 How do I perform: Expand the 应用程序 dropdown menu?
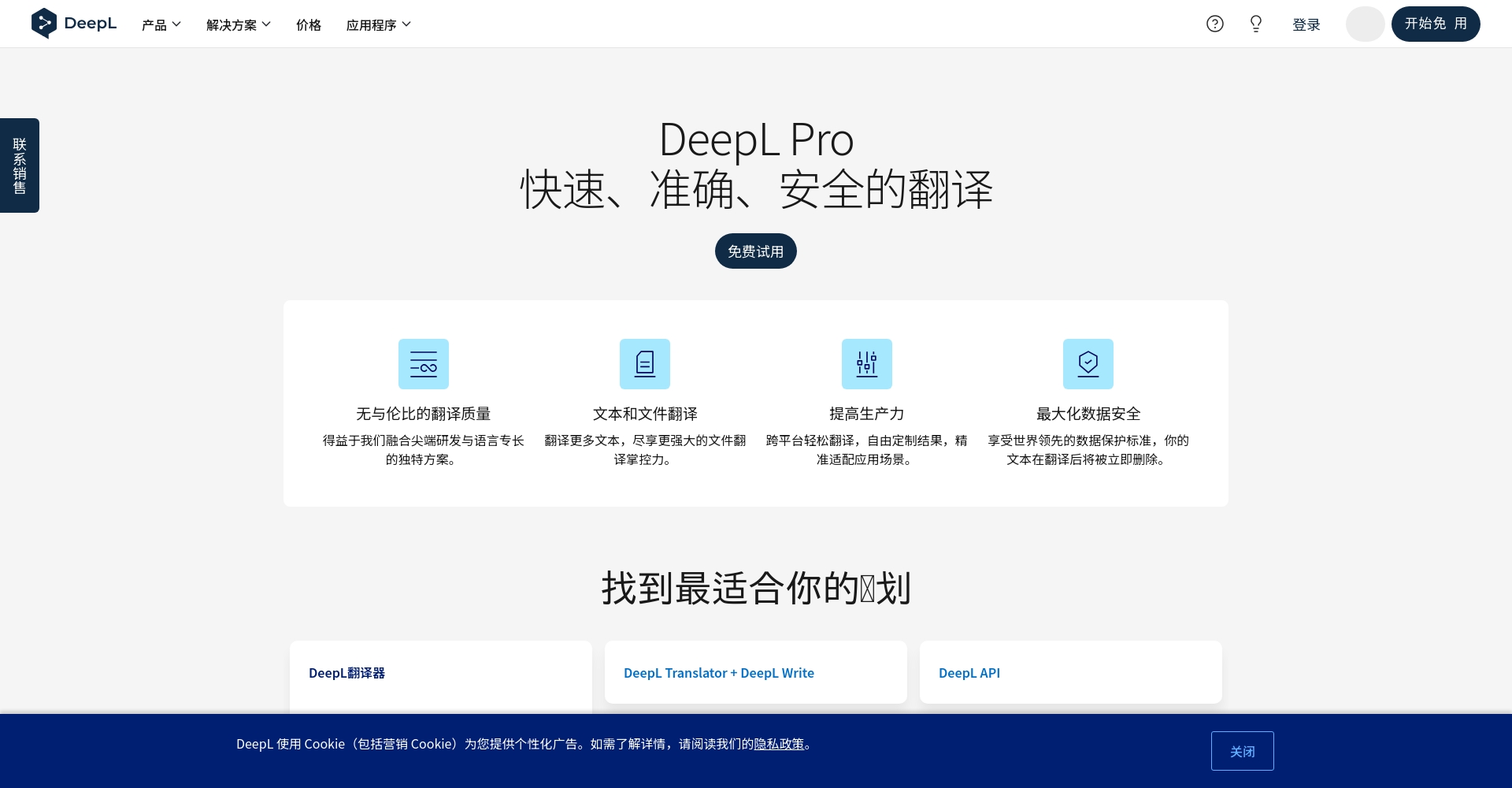(x=379, y=24)
